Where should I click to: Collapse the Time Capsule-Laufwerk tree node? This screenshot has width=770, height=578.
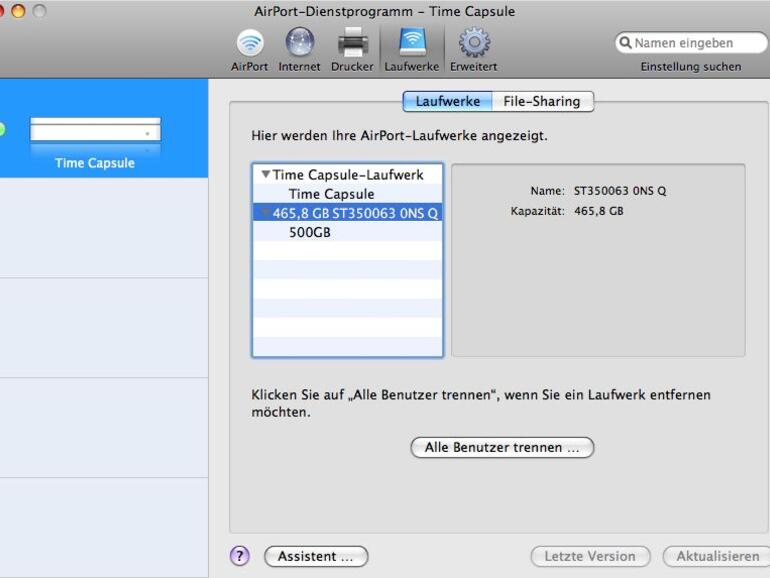click(265, 175)
